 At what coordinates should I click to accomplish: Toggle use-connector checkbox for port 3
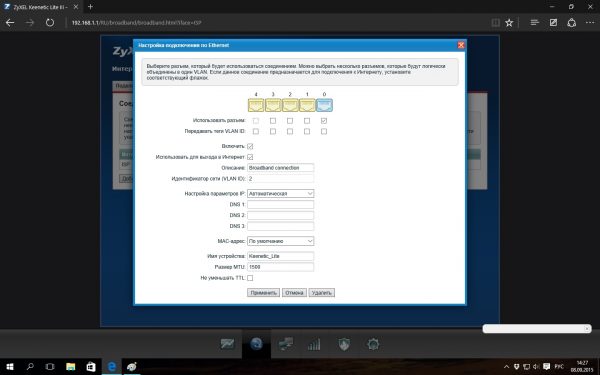tap(273, 121)
